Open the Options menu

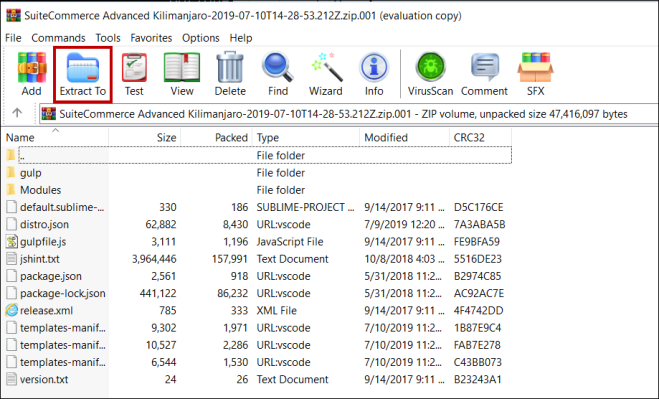[x=200, y=38]
